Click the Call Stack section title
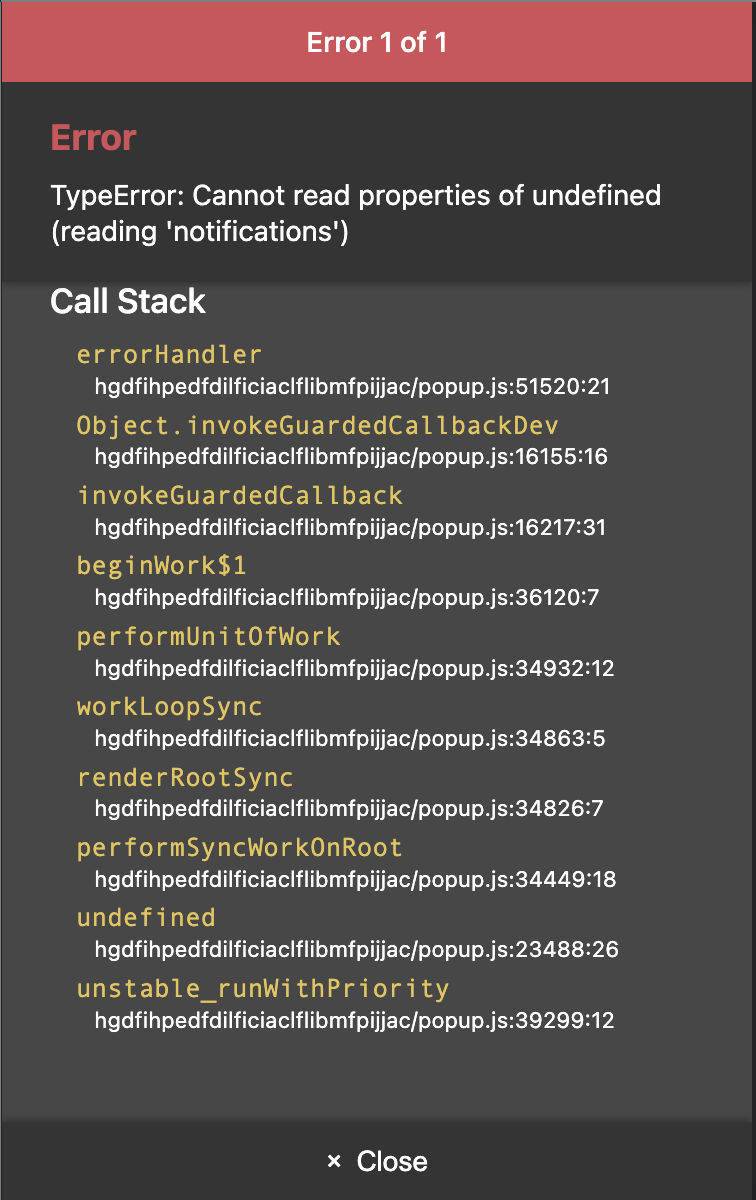Screen dimensions: 756x1200 (x=128, y=301)
